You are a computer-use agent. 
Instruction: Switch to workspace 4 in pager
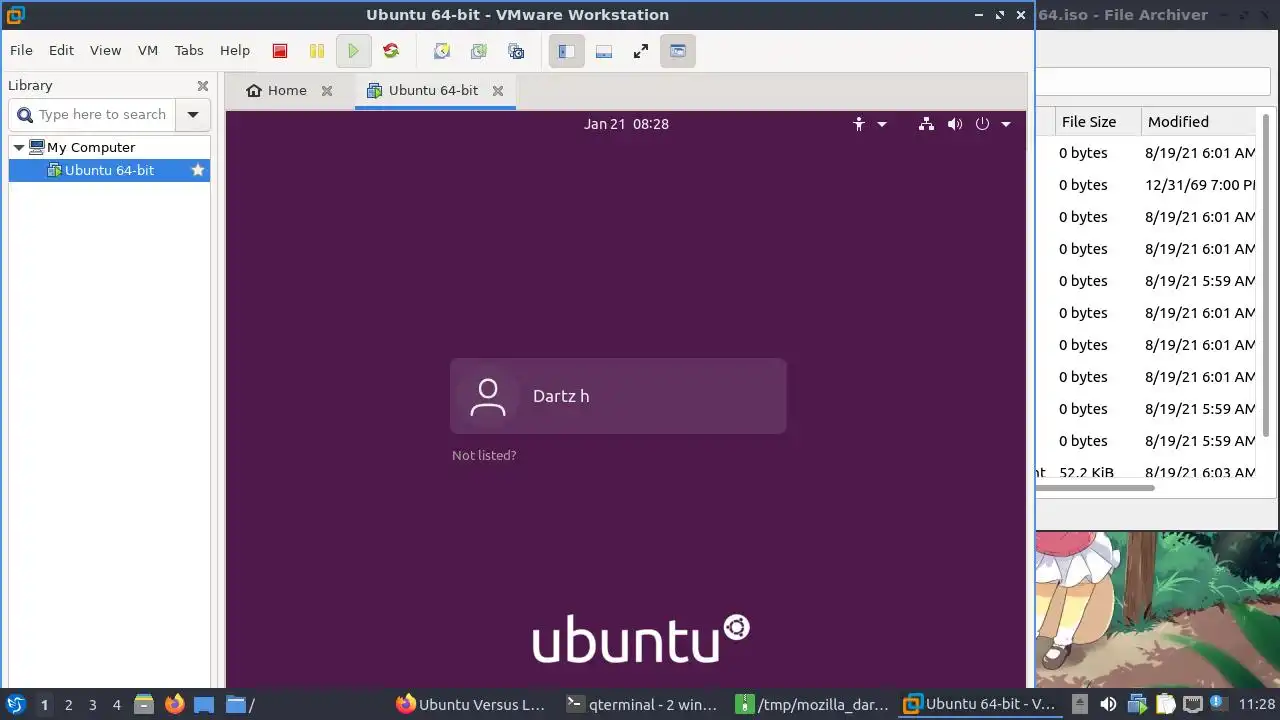[x=117, y=705]
